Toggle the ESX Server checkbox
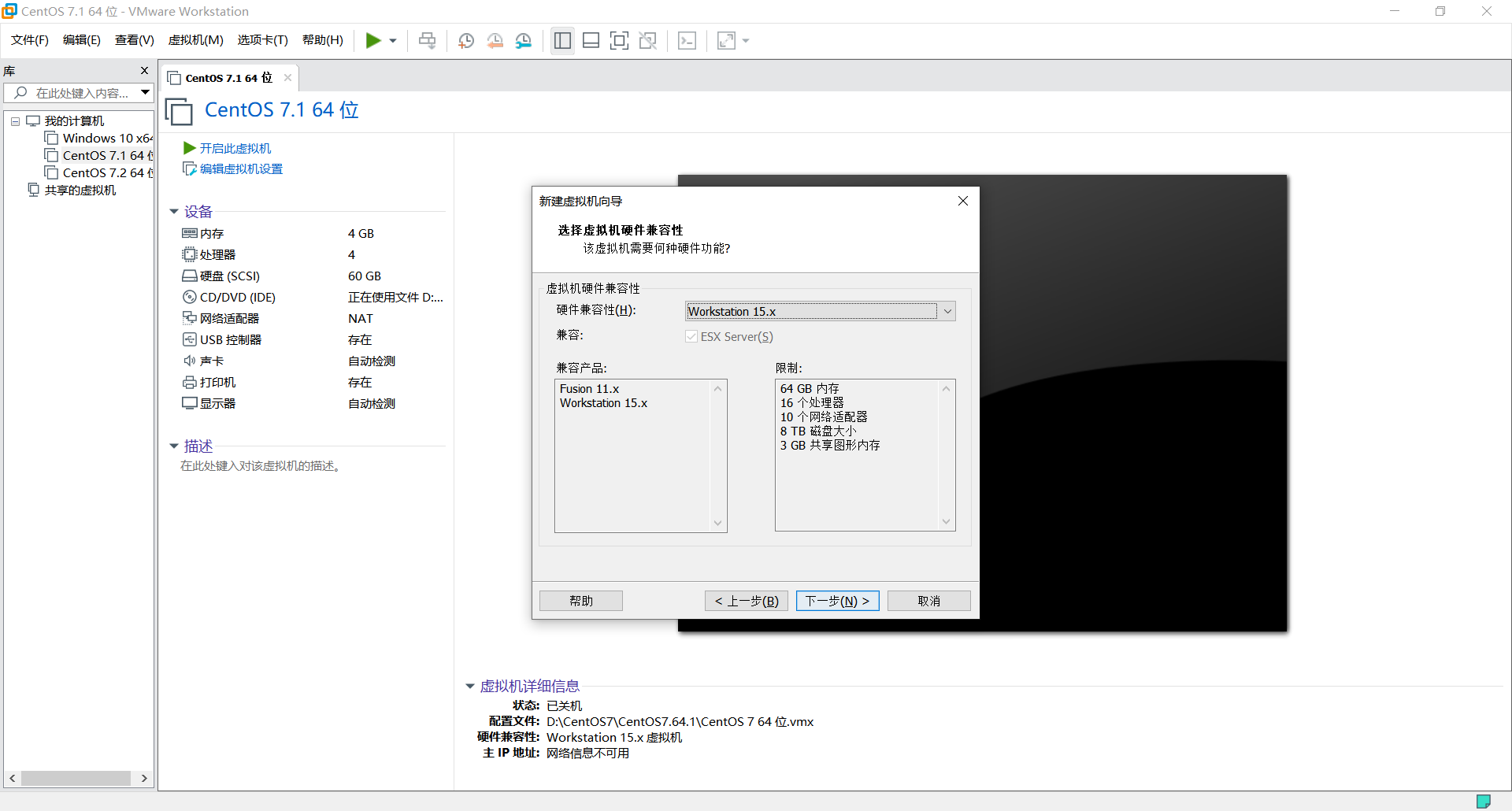 pyautogui.click(x=691, y=336)
